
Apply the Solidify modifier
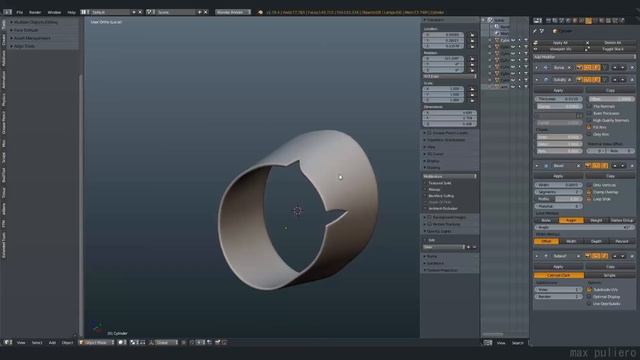[558, 90]
